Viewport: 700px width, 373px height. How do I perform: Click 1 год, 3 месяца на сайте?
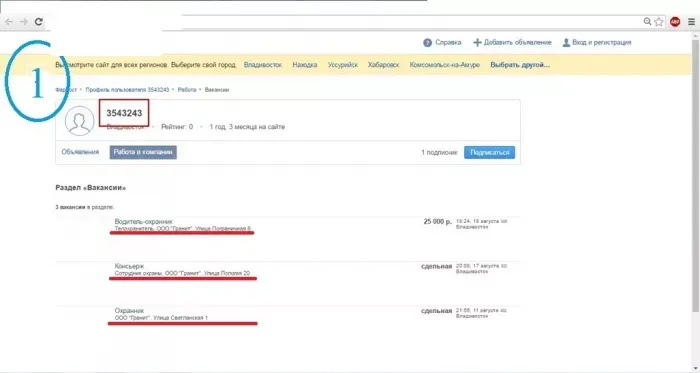(x=247, y=127)
